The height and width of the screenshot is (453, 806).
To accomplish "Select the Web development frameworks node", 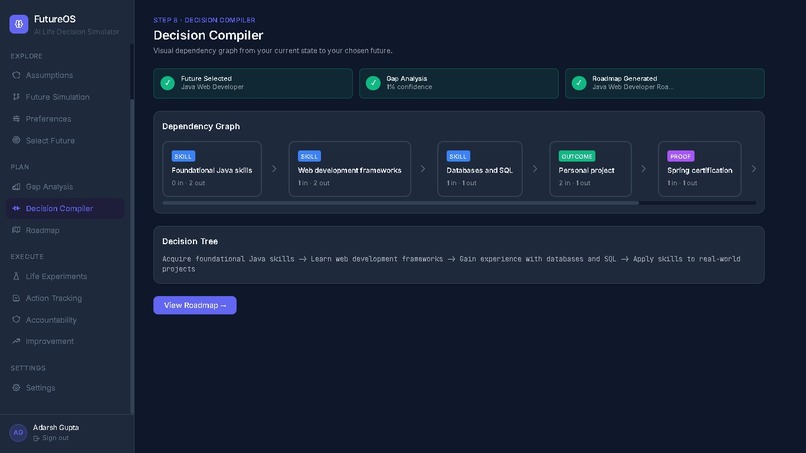I will click(350, 169).
